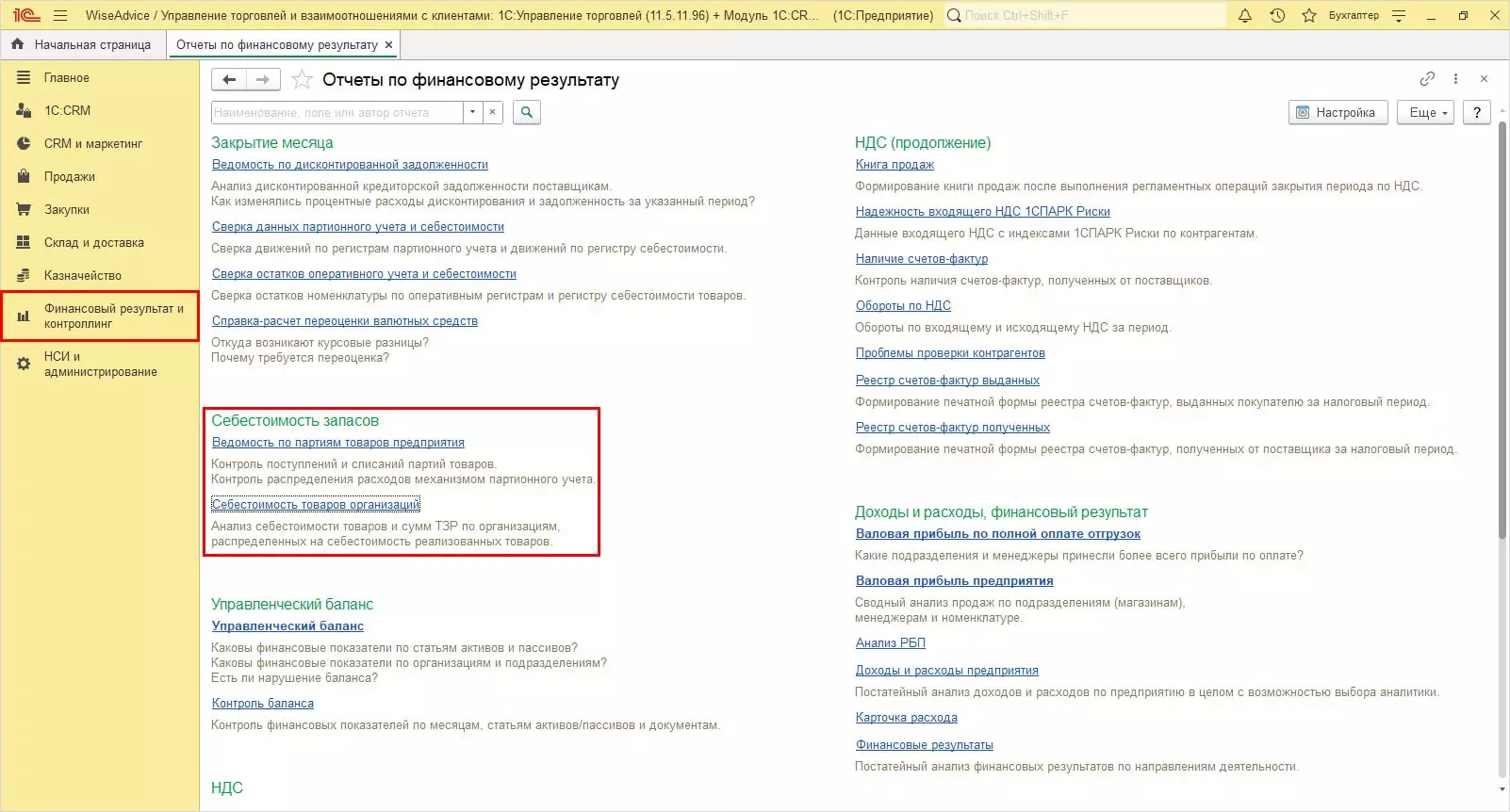This screenshot has width=1510, height=812.
Task: Open Наличие счетов-фактур report
Action: (922, 259)
